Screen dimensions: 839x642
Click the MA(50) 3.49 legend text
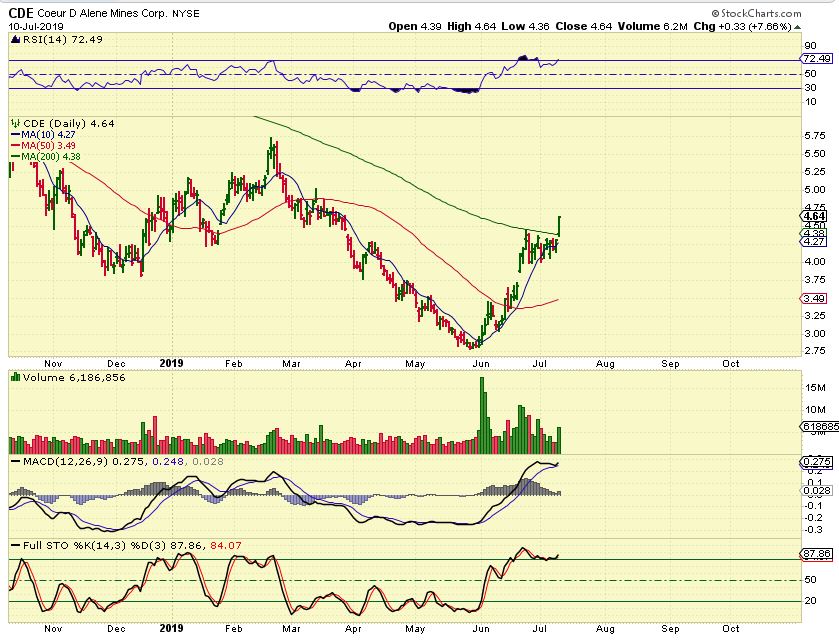pyautogui.click(x=48, y=146)
